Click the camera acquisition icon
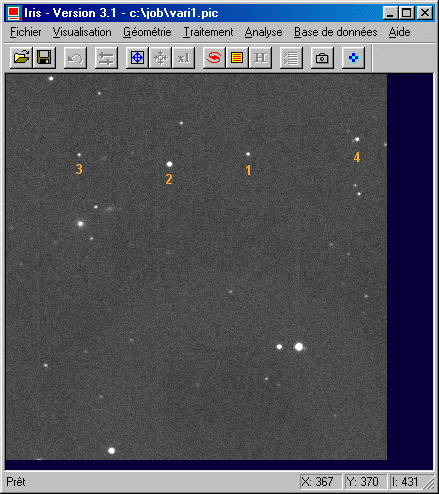 tap(322, 58)
